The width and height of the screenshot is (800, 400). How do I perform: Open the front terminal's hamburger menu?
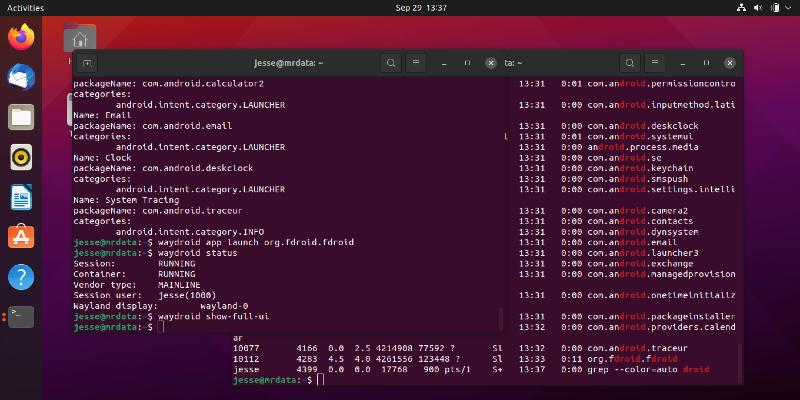417,63
